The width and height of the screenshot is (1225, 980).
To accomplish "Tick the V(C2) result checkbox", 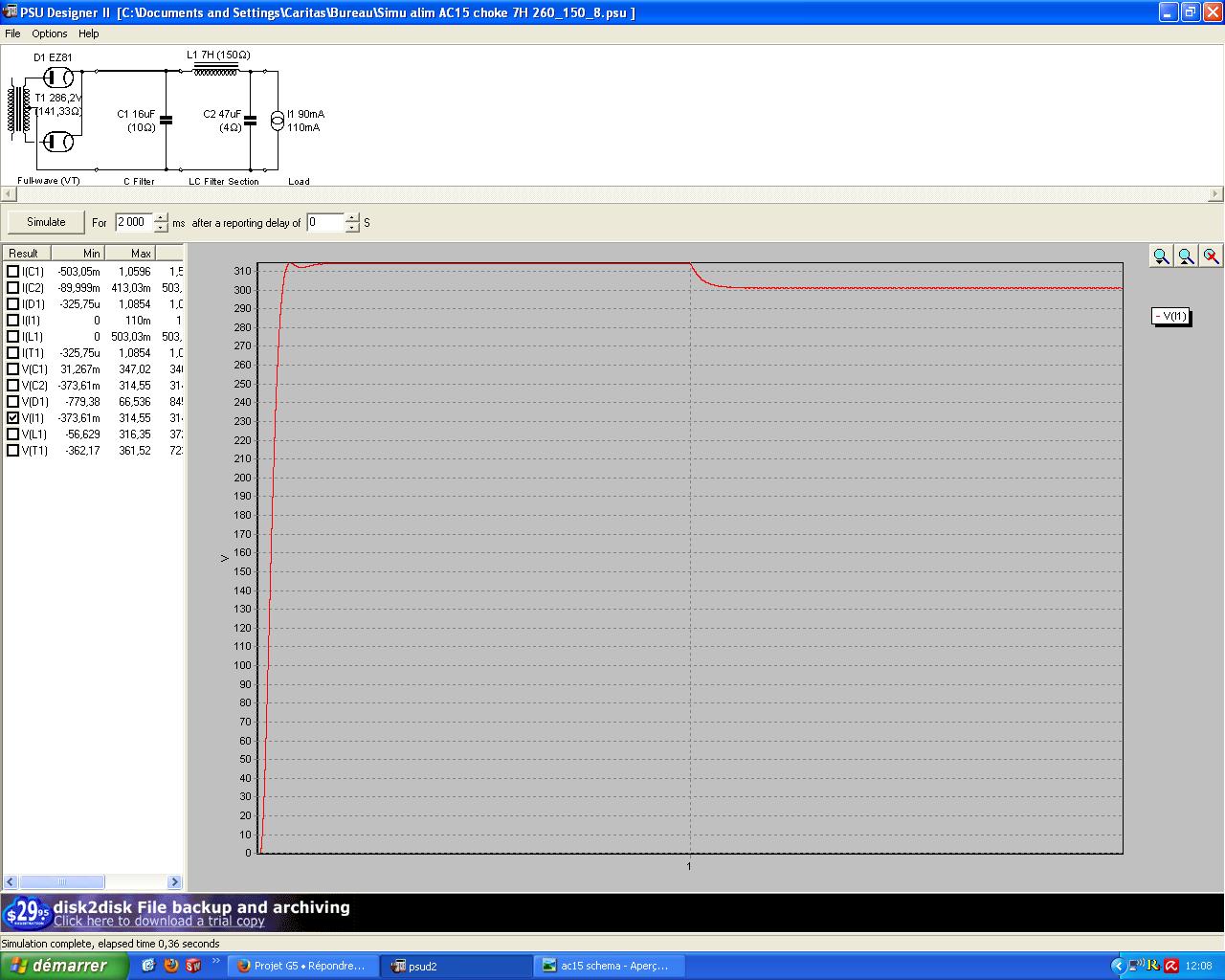I will point(13,386).
